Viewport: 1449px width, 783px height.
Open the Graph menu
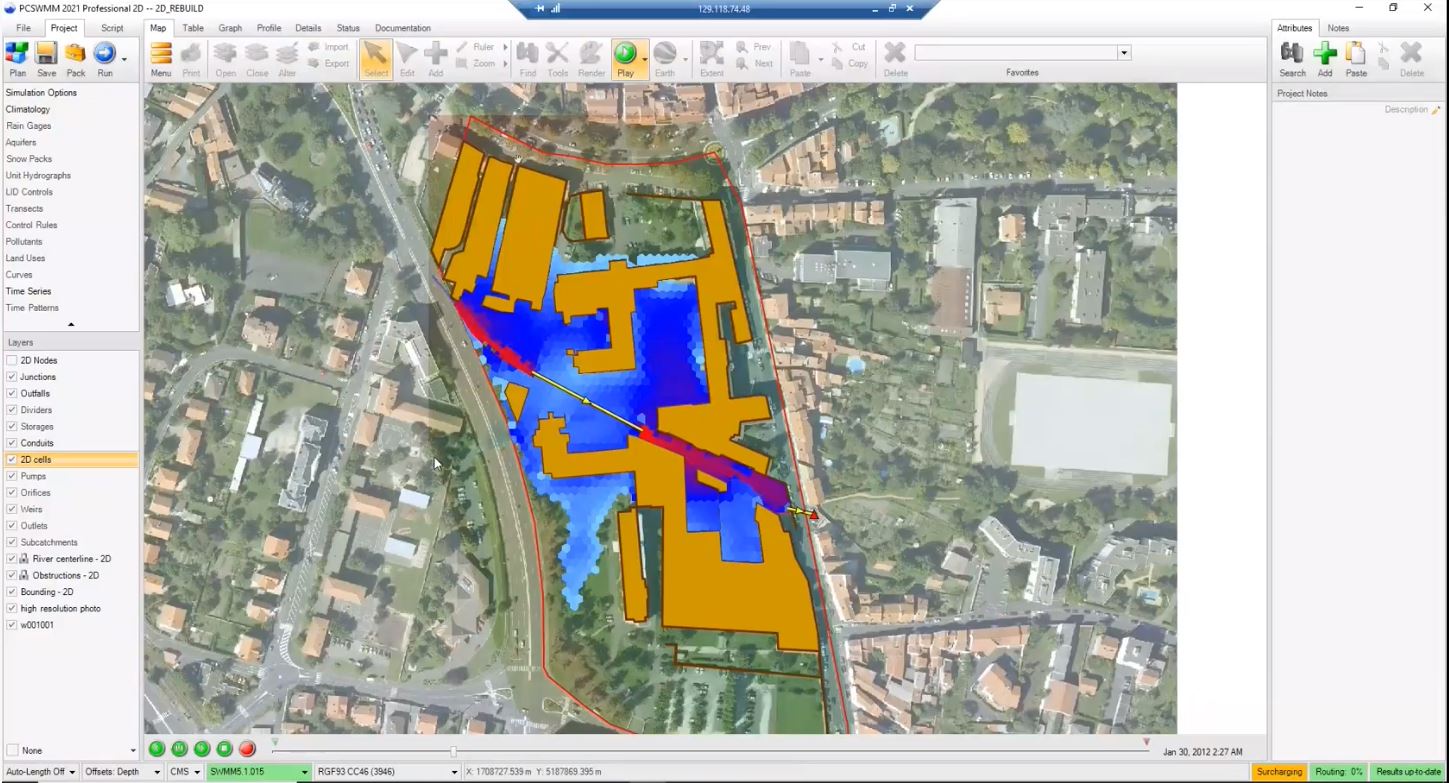pyautogui.click(x=229, y=27)
